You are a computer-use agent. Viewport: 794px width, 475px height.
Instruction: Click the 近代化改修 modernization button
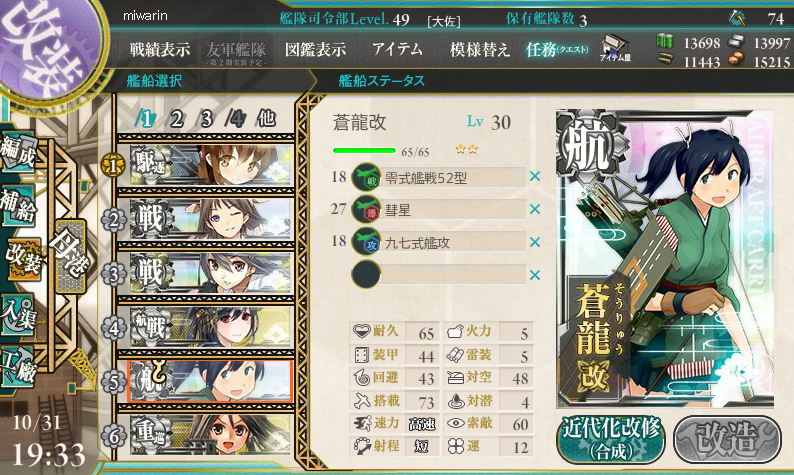click(x=612, y=439)
